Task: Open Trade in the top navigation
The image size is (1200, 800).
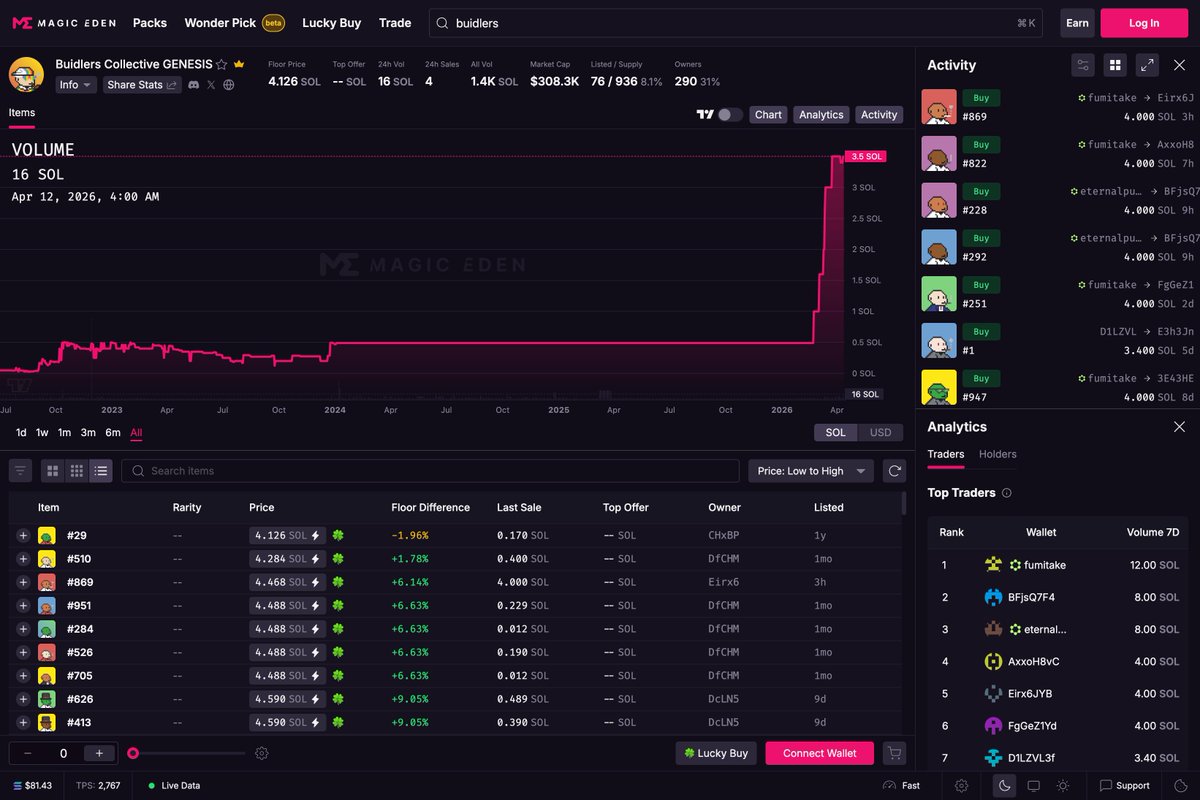Action: tap(395, 23)
